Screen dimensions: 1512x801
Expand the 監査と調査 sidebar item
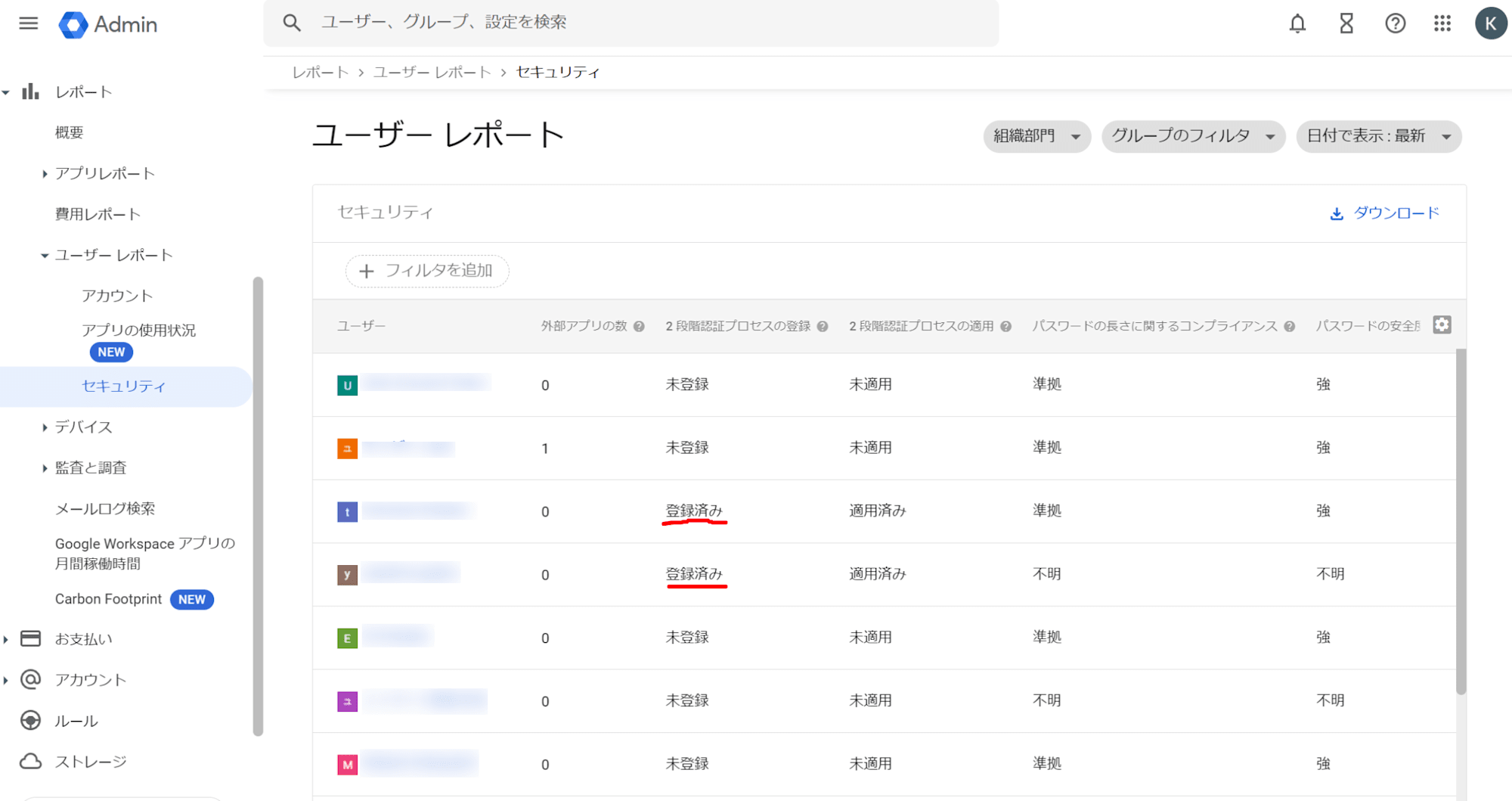[45, 468]
